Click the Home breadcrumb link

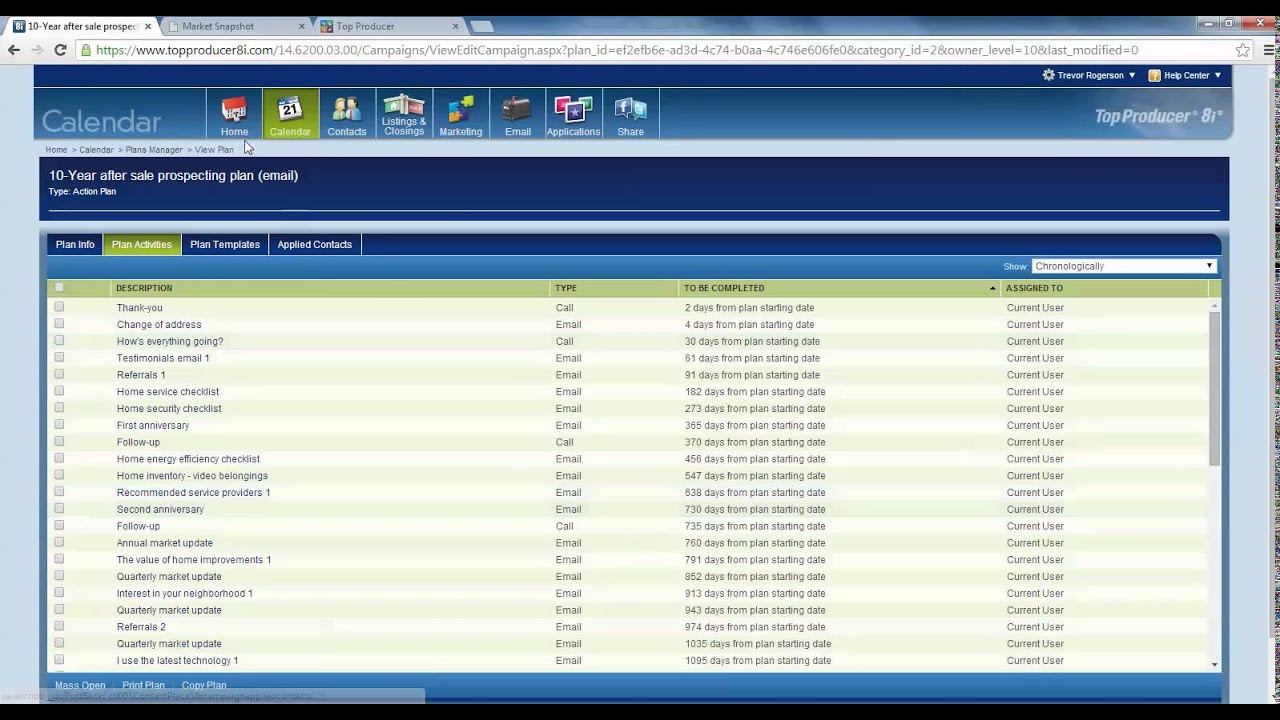click(x=56, y=150)
